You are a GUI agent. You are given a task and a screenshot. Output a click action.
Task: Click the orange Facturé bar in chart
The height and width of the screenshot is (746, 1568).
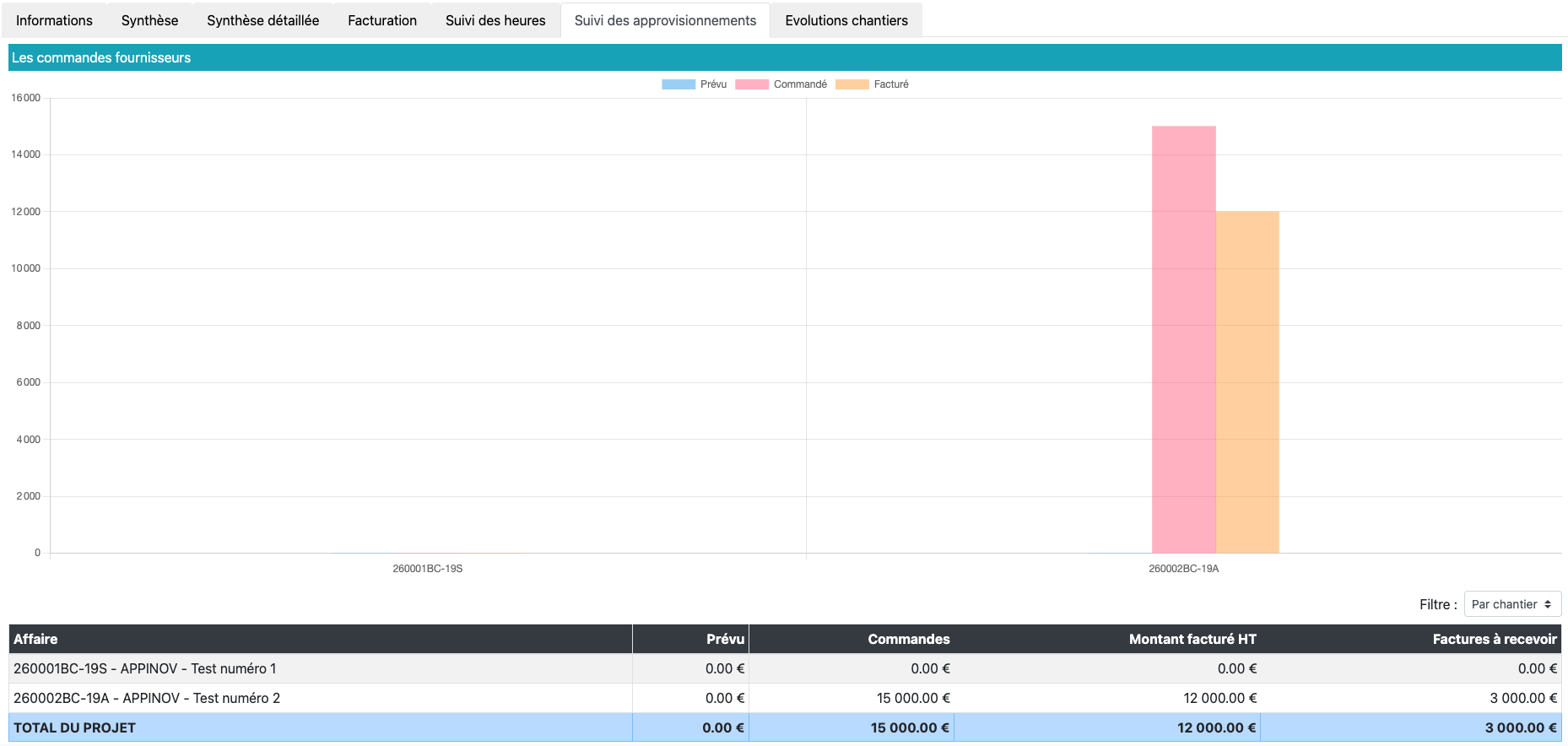coord(1246,380)
